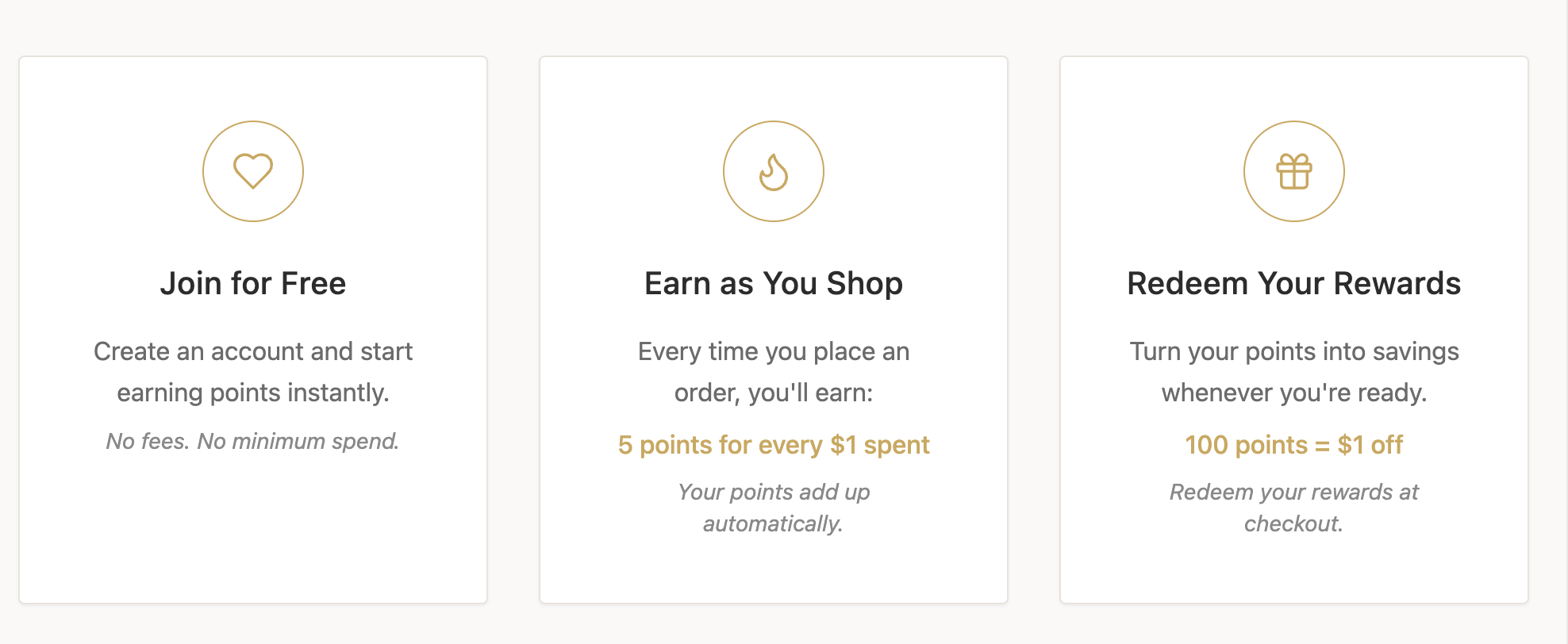Click the "Every time you place an" line

[774, 351]
